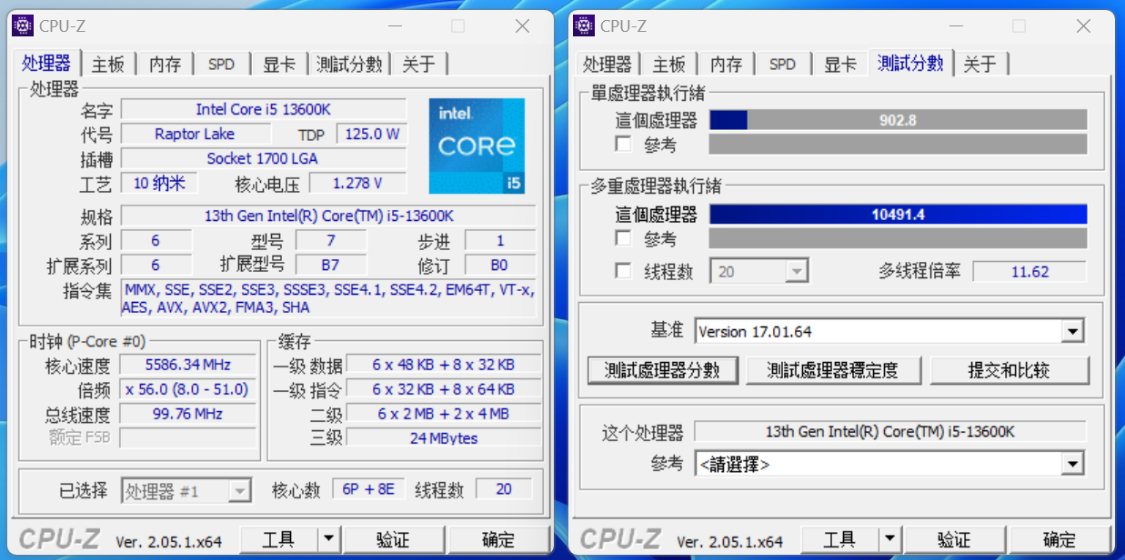The image size is (1125, 560).
Task: Click the 验证 button in left window
Action: pos(393,539)
